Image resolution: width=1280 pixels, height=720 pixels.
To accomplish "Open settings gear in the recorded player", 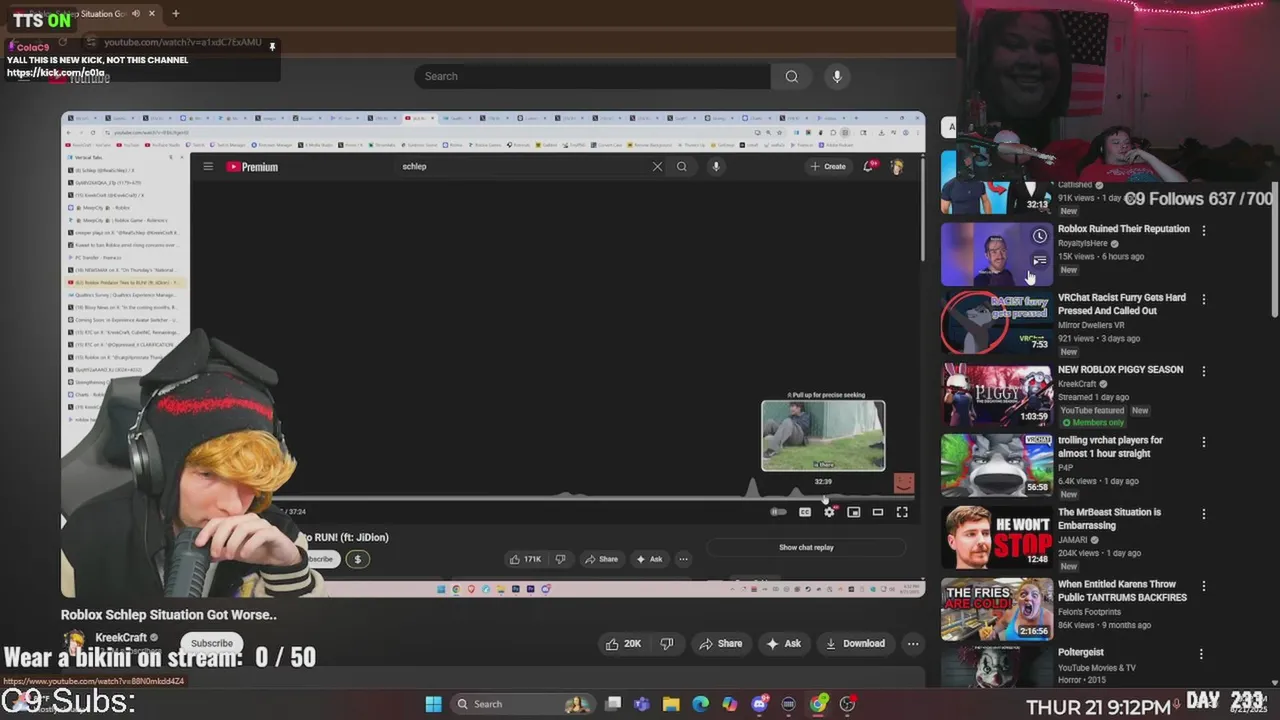I will click(829, 512).
